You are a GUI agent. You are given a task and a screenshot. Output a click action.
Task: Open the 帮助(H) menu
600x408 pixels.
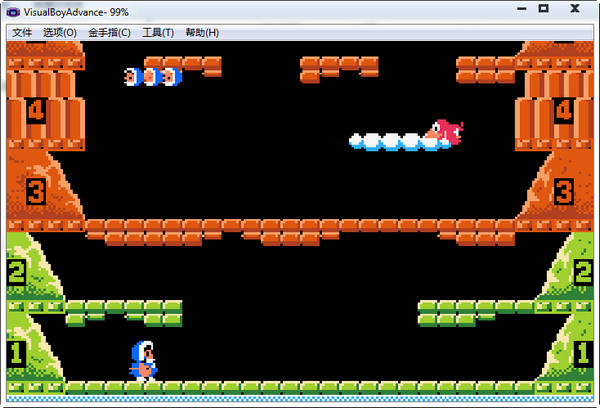[x=201, y=32]
